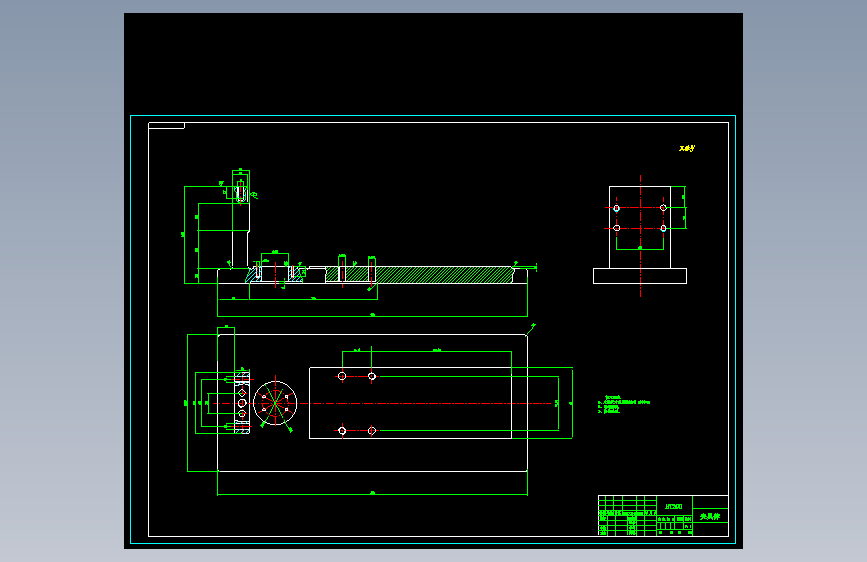Image resolution: width=867 pixels, height=562 pixels.
Task: Click the hatched section area in front view
Action: [x=420, y=274]
